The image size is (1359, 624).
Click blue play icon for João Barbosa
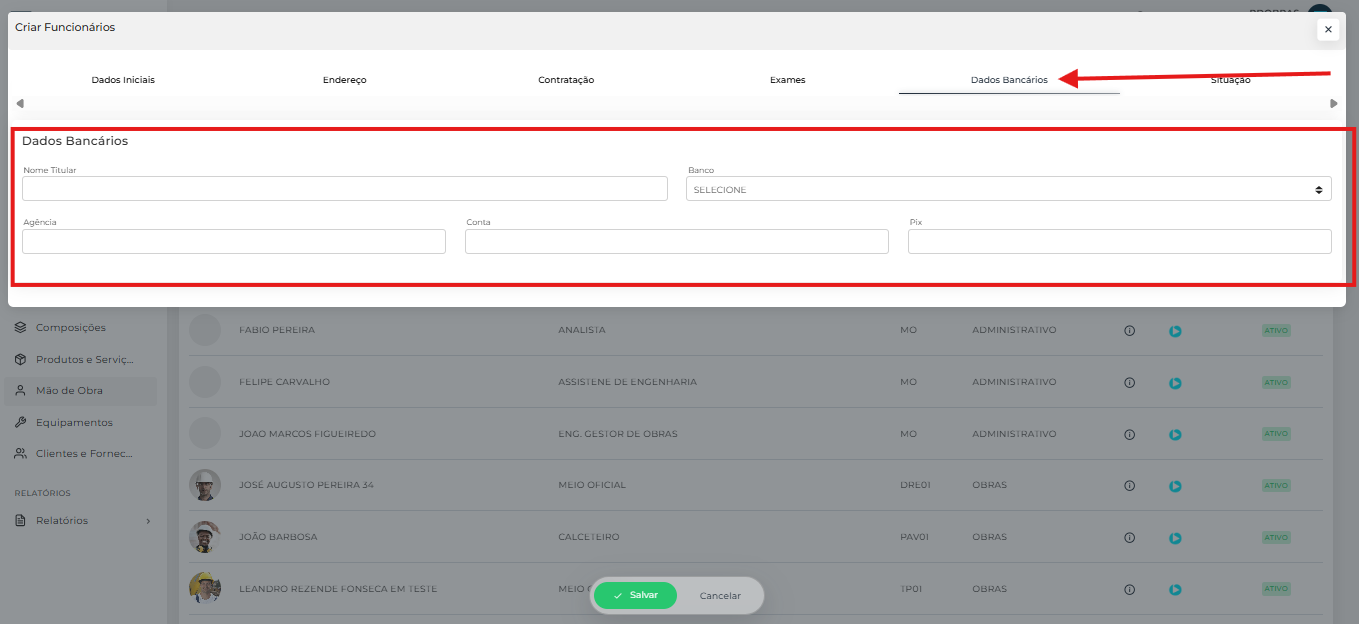[x=1175, y=538]
